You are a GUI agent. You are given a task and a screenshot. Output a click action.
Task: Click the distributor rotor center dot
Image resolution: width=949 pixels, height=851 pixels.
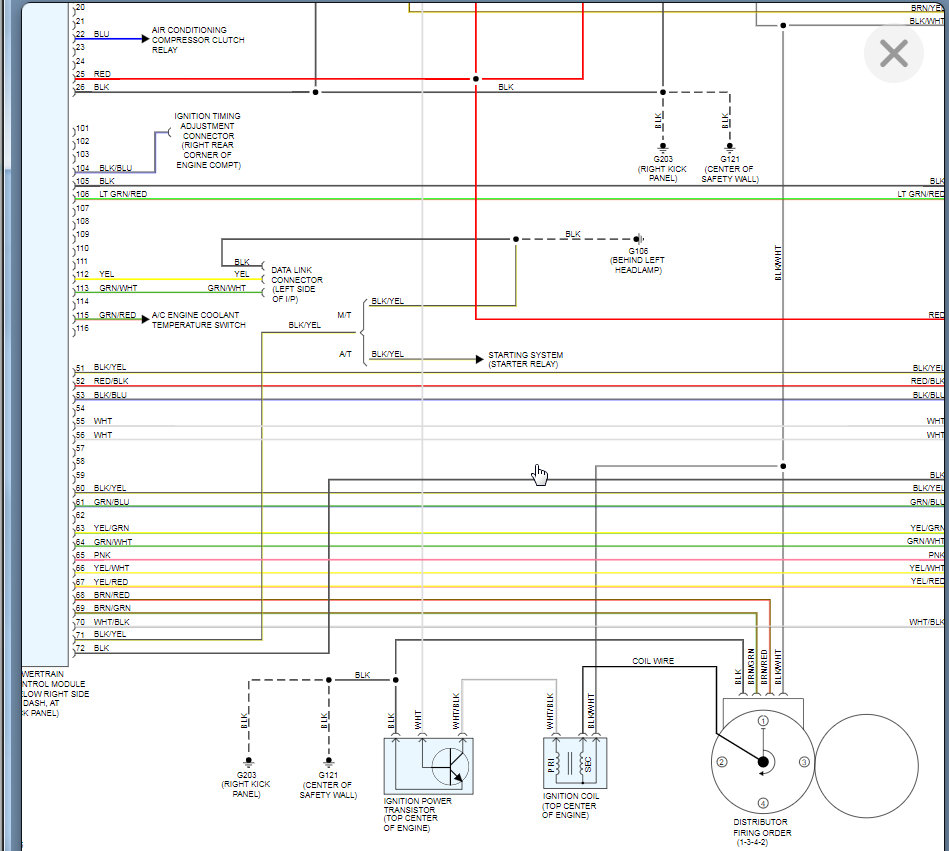(763, 761)
